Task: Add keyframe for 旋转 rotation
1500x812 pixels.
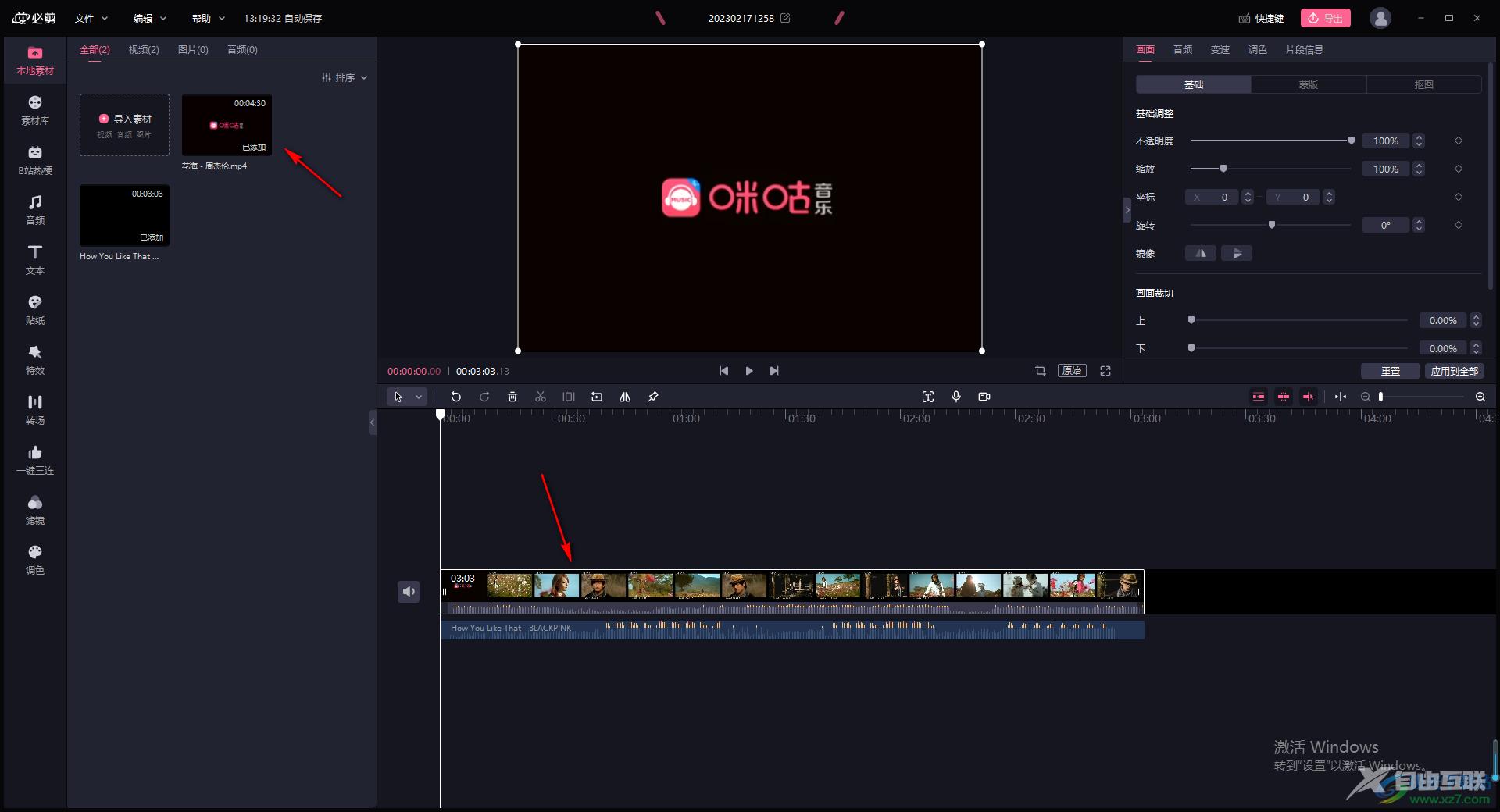Action: pos(1459,226)
